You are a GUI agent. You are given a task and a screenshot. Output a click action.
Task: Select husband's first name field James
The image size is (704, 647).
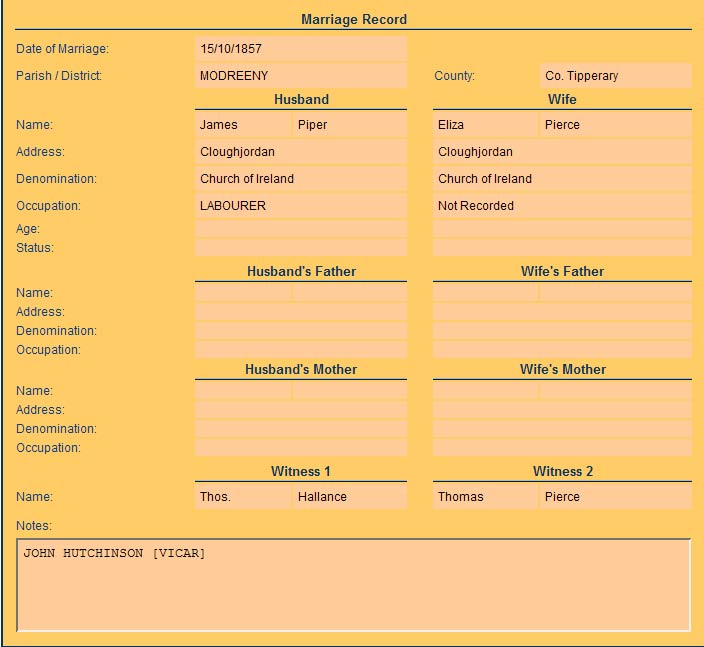(243, 125)
